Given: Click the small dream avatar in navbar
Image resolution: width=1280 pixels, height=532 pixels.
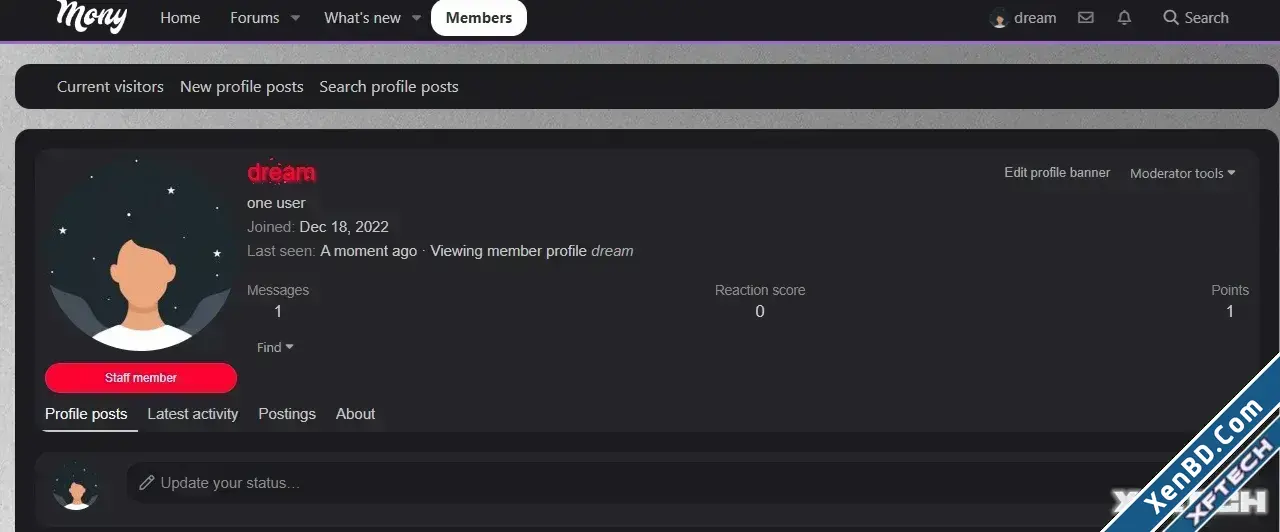Looking at the screenshot, I should 998,18.
